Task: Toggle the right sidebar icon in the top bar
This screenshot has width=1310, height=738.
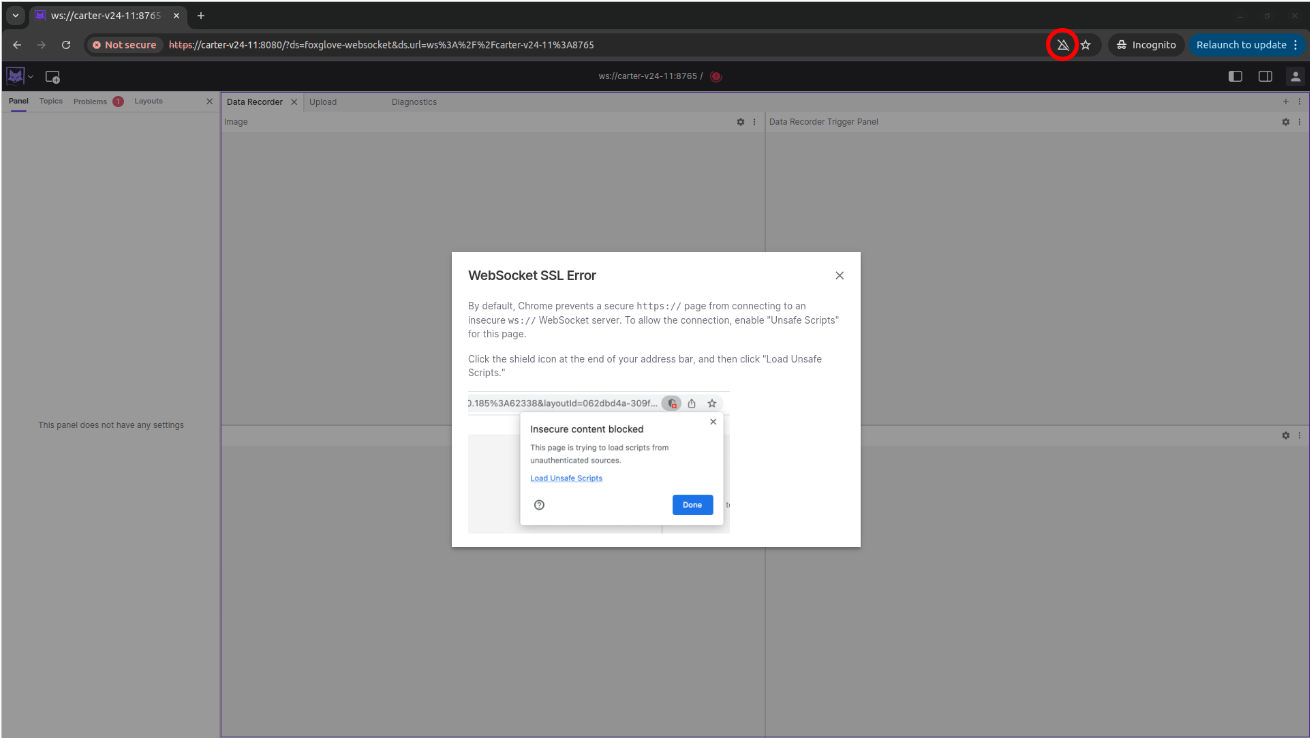Action: (1265, 76)
